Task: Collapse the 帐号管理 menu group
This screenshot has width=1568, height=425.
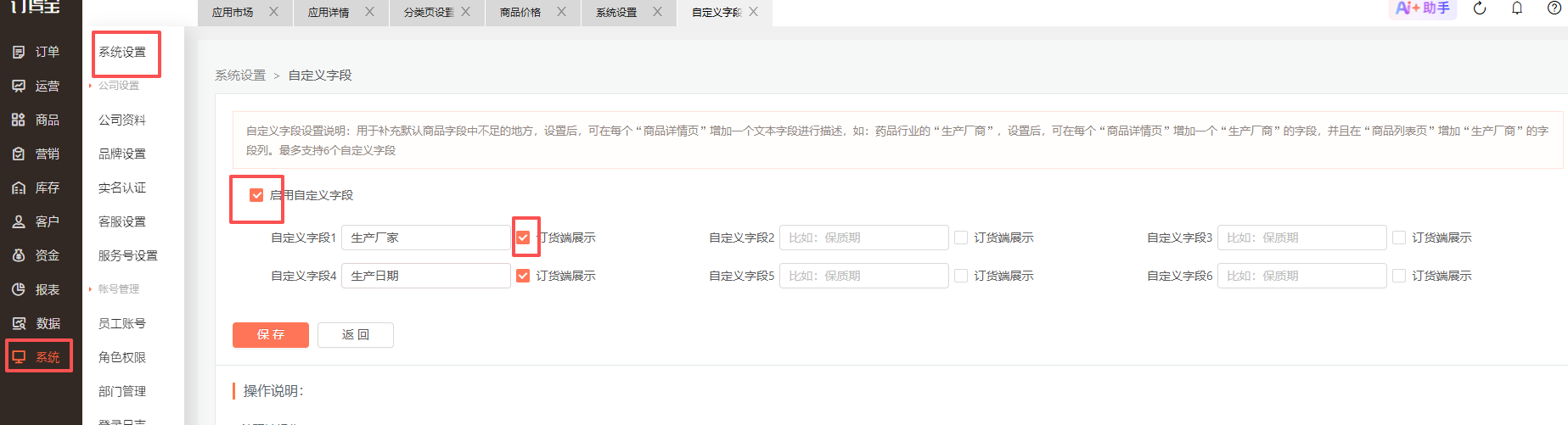Action: tap(118, 289)
